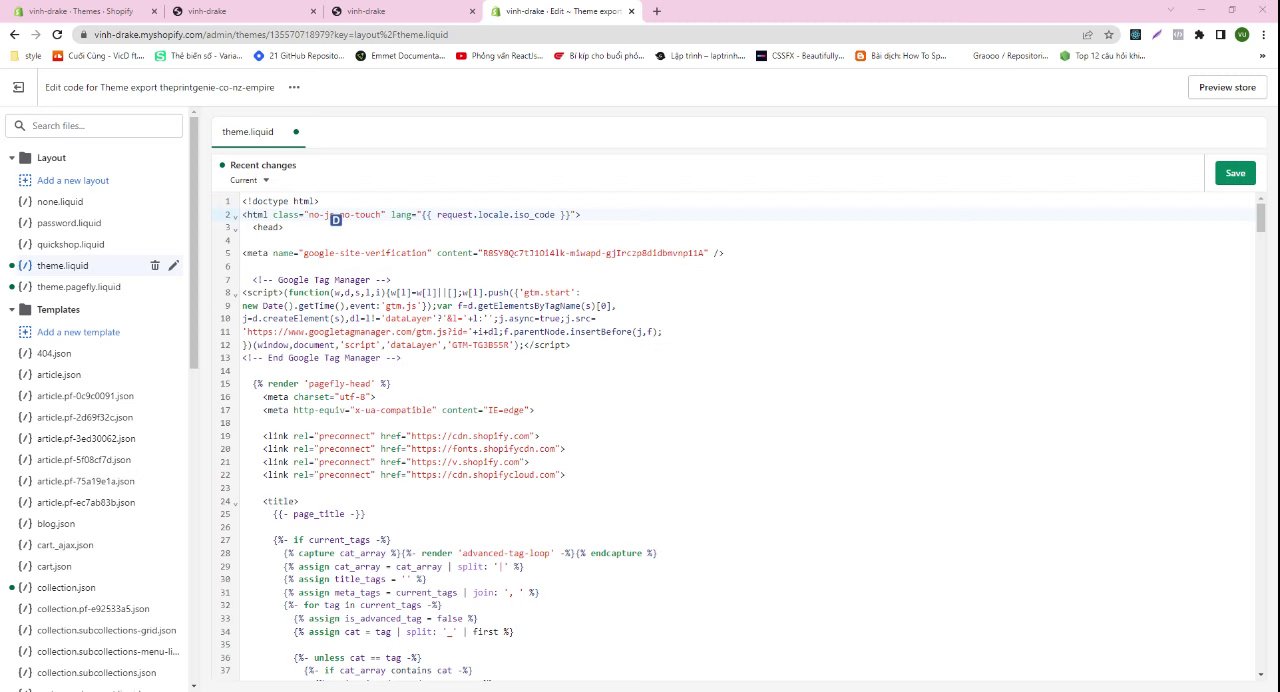Click the file icon next to 404.json
The image size is (1280, 692).
[x=25, y=353]
